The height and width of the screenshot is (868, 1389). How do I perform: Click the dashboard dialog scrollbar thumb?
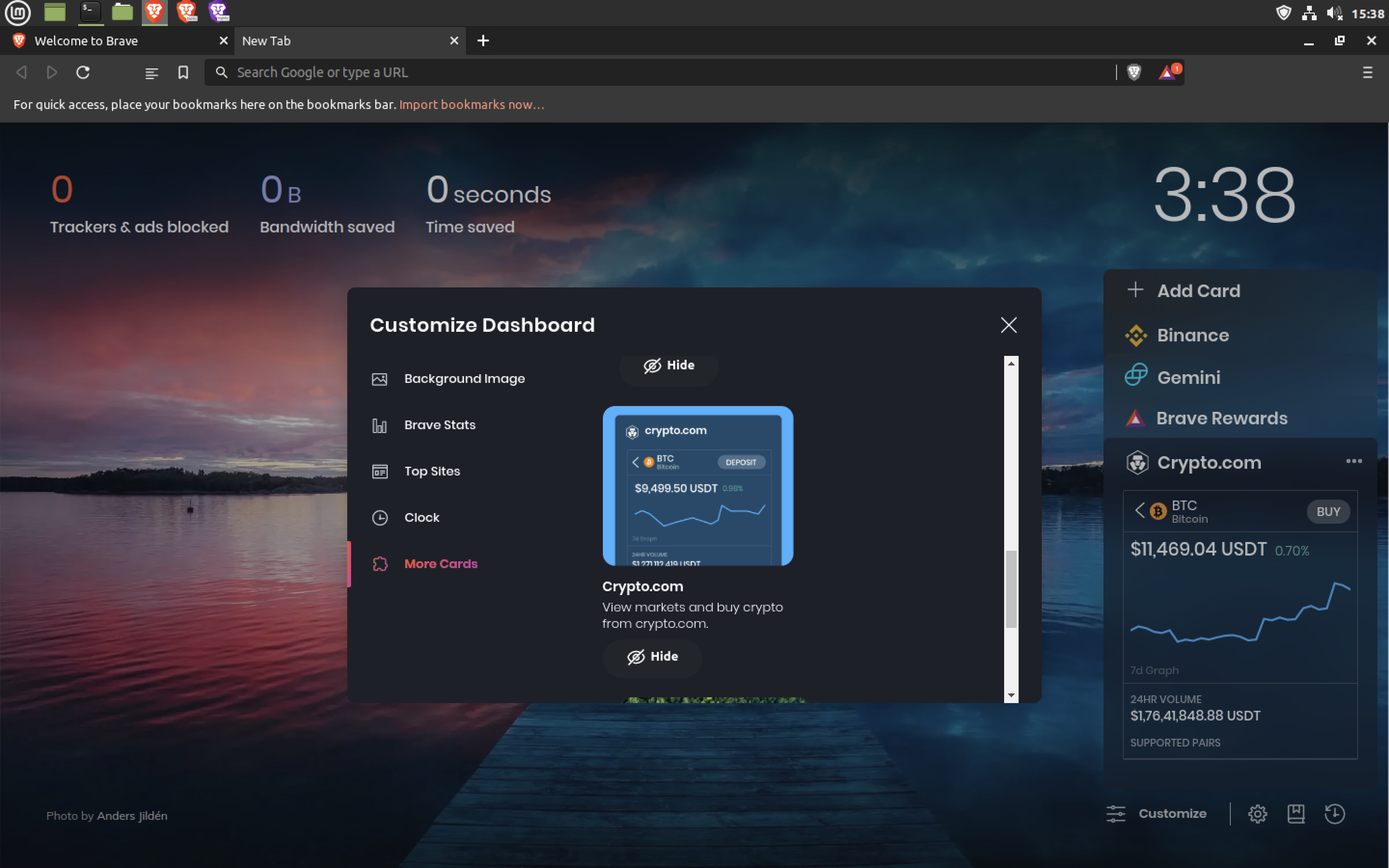[x=1011, y=589]
